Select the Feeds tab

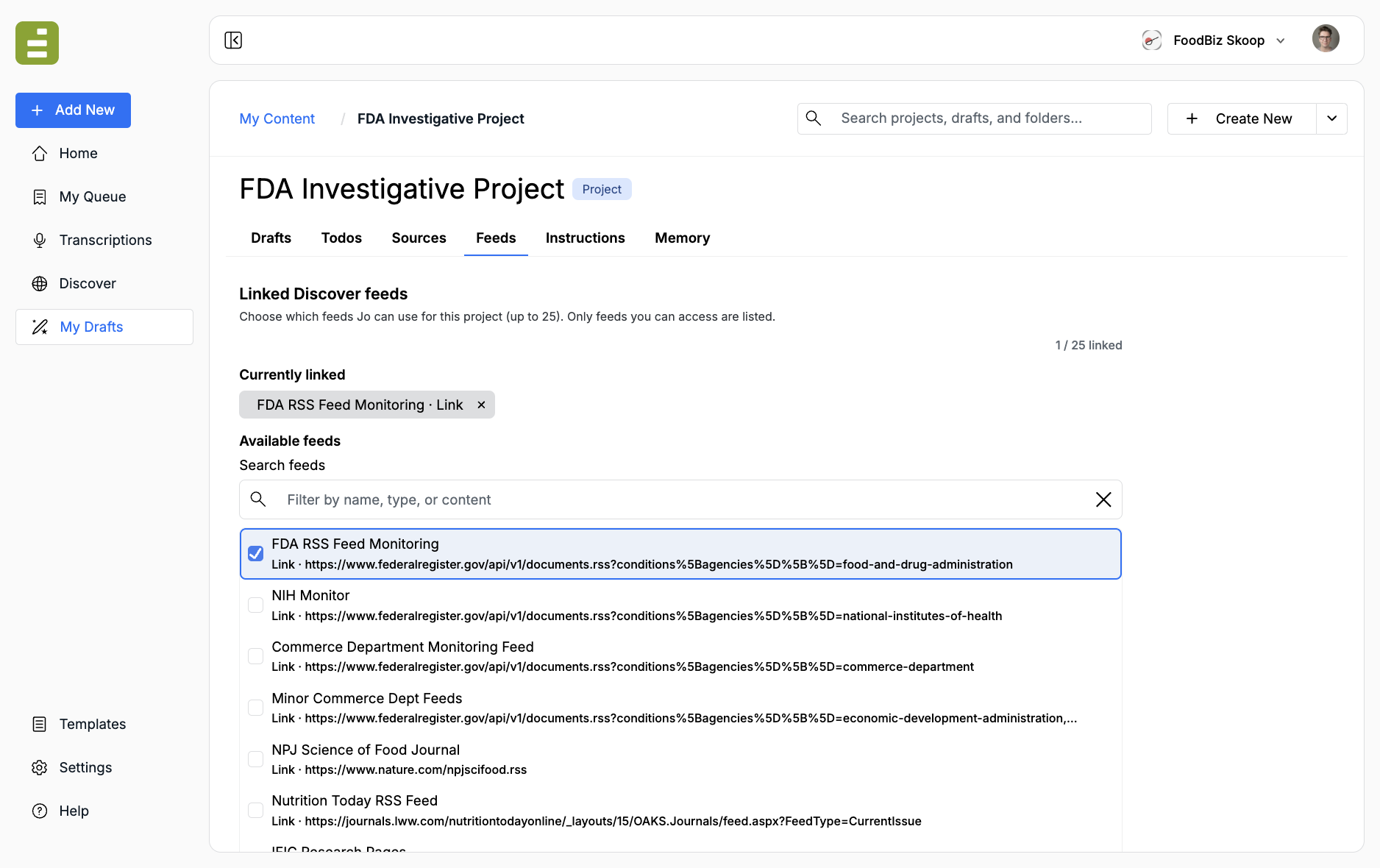click(496, 238)
